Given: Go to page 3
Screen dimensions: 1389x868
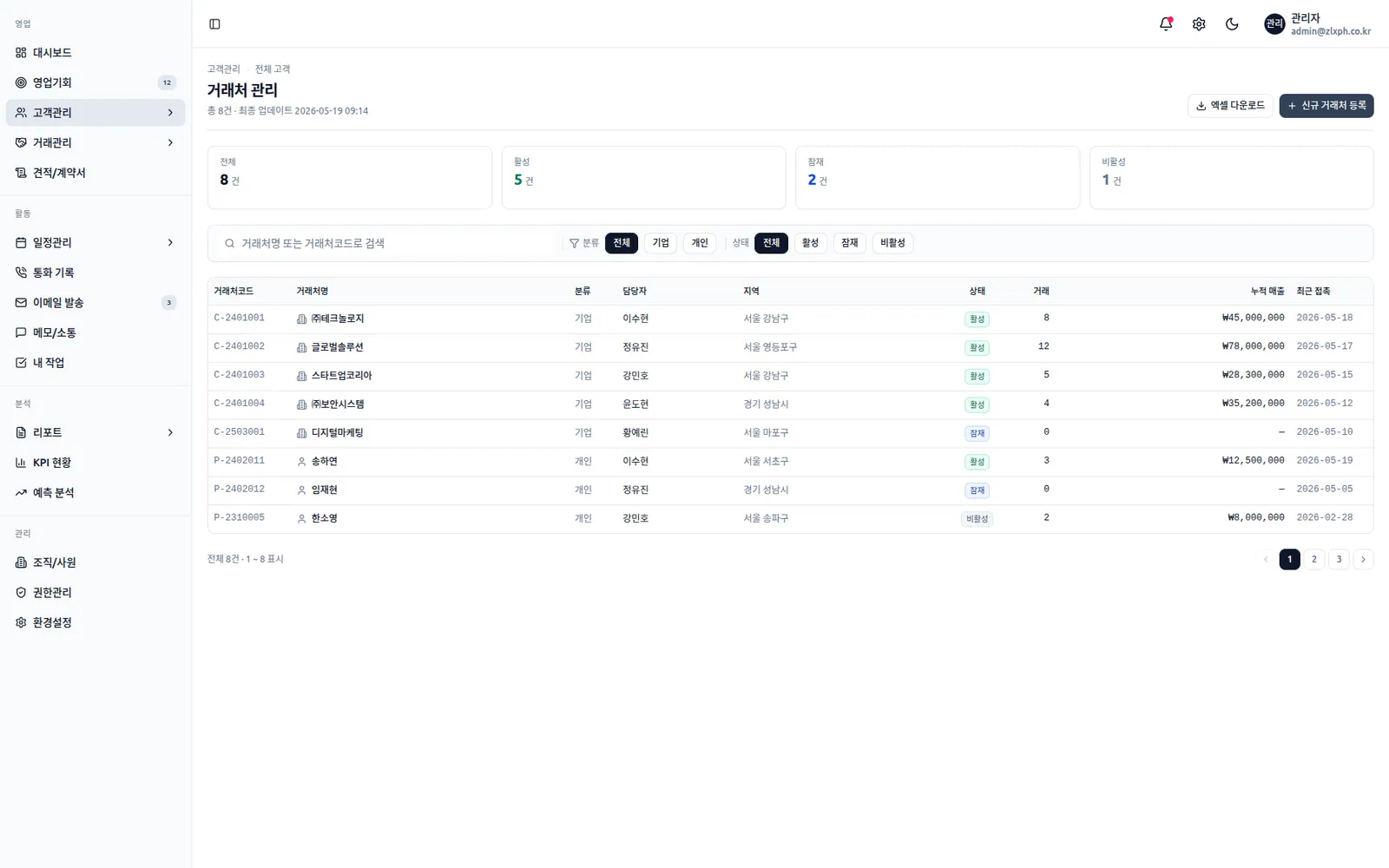Looking at the screenshot, I should [1339, 560].
